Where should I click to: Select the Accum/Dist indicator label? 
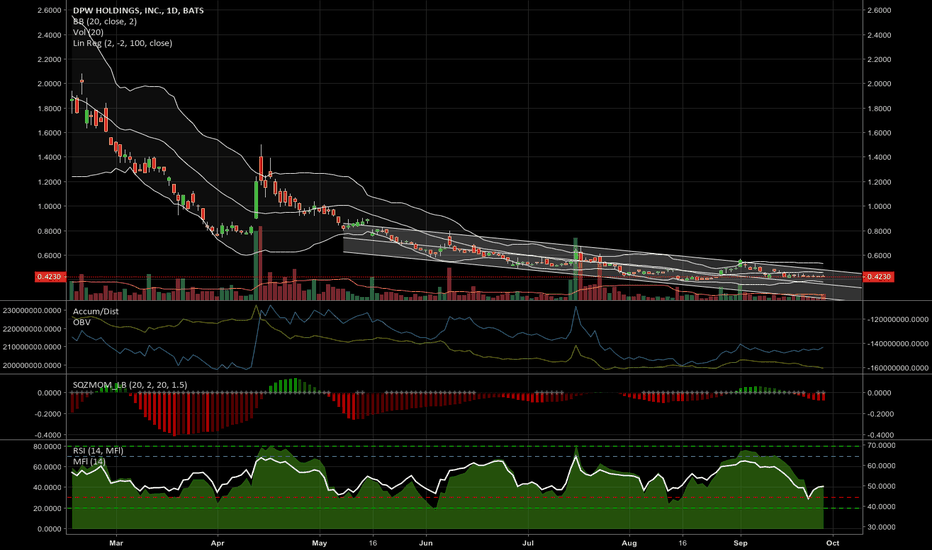[x=95, y=311]
